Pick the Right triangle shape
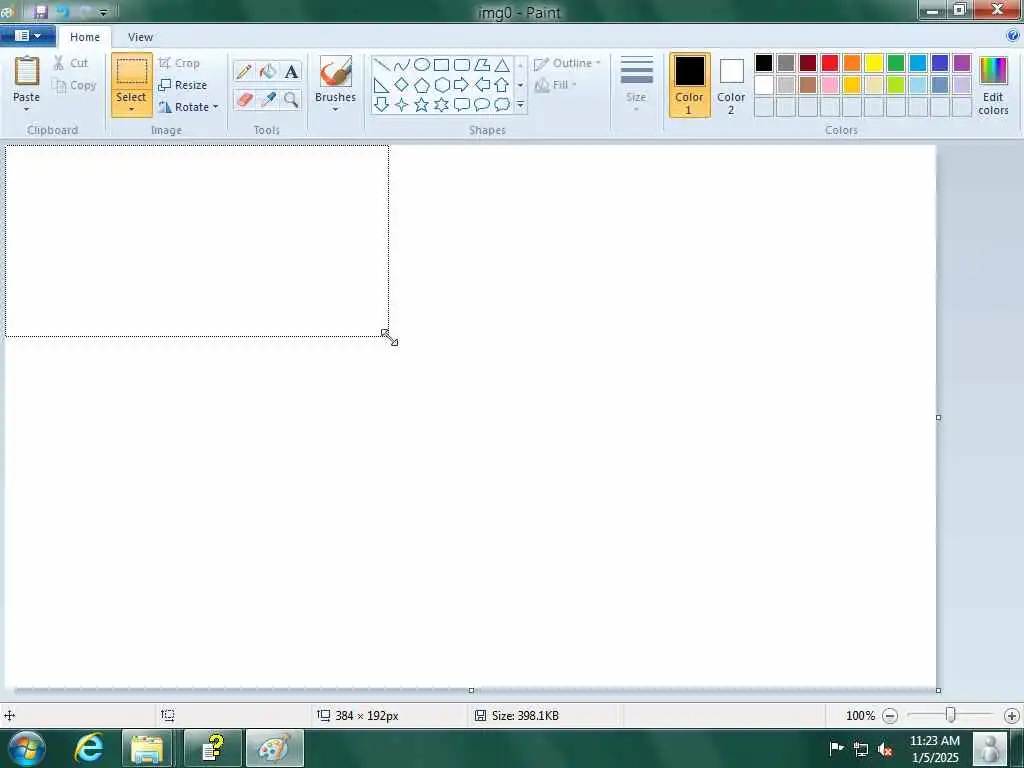The image size is (1024, 768). click(x=381, y=85)
